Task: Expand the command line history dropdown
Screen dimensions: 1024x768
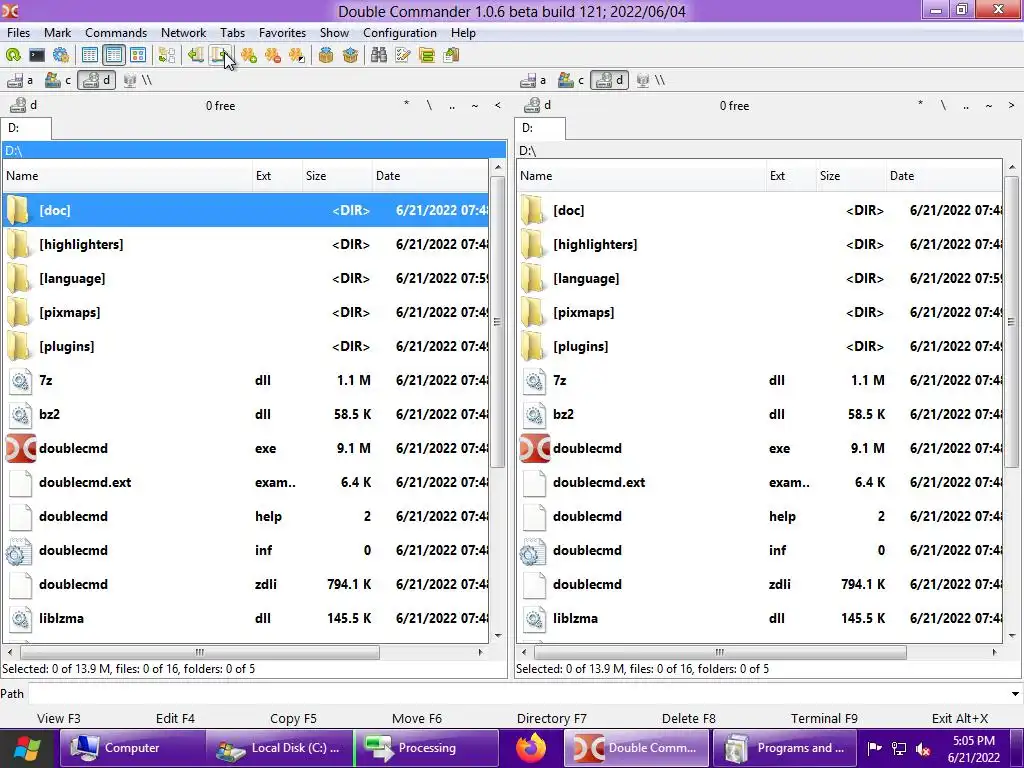Action: tap(1015, 694)
